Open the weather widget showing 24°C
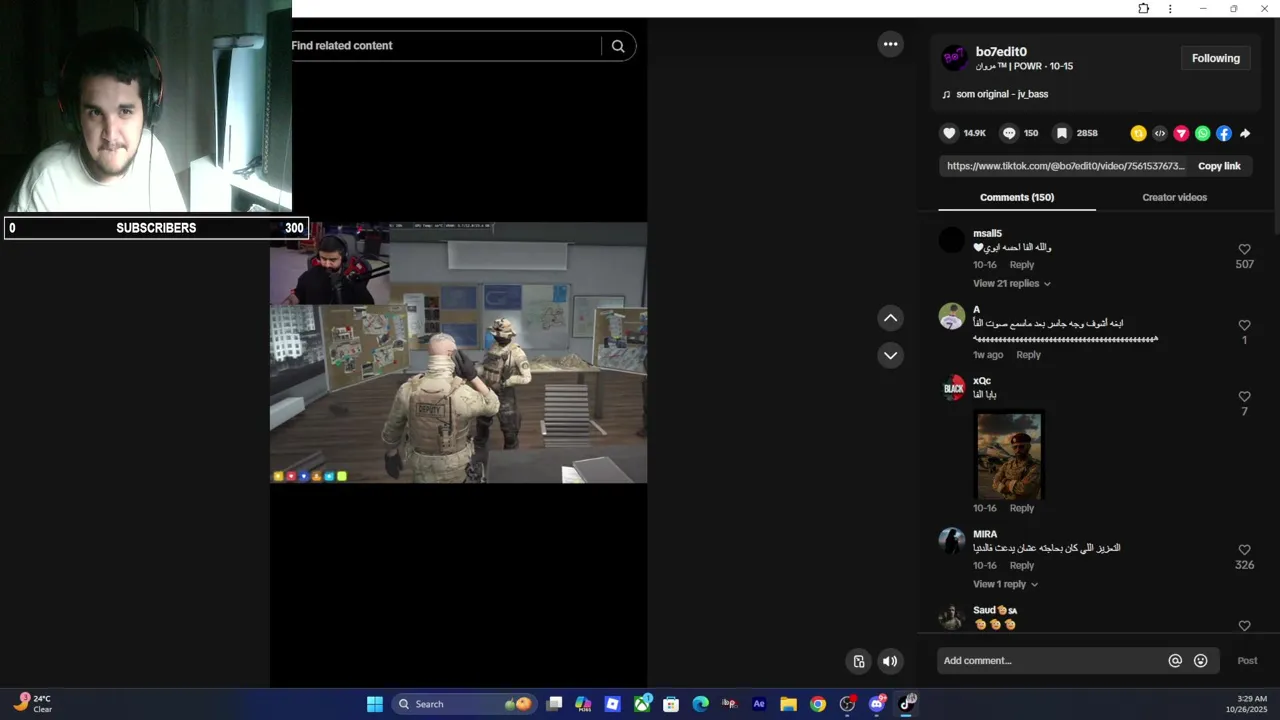 pos(32,704)
